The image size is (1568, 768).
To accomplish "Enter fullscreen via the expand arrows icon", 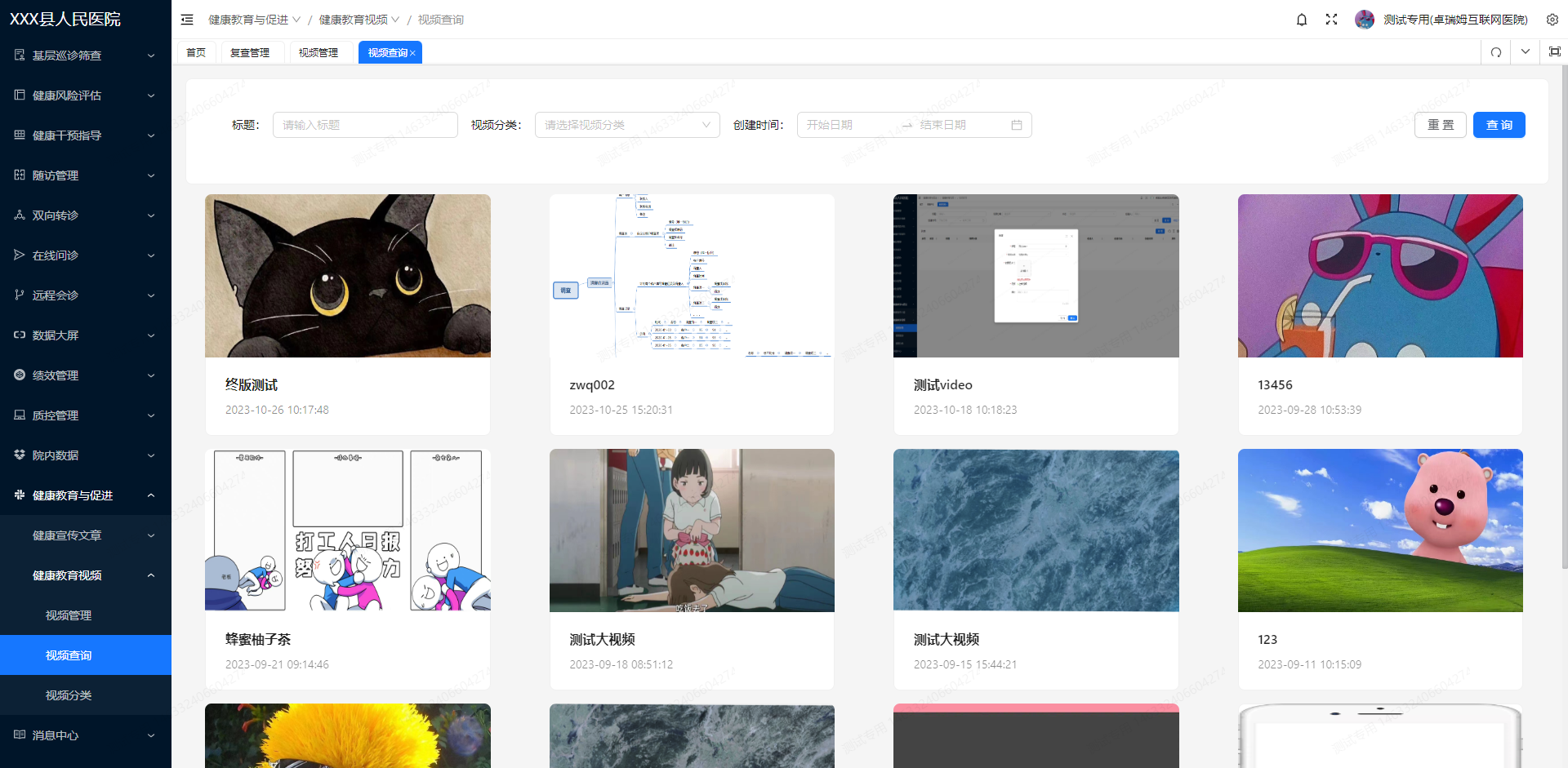I will pyautogui.click(x=1331, y=20).
